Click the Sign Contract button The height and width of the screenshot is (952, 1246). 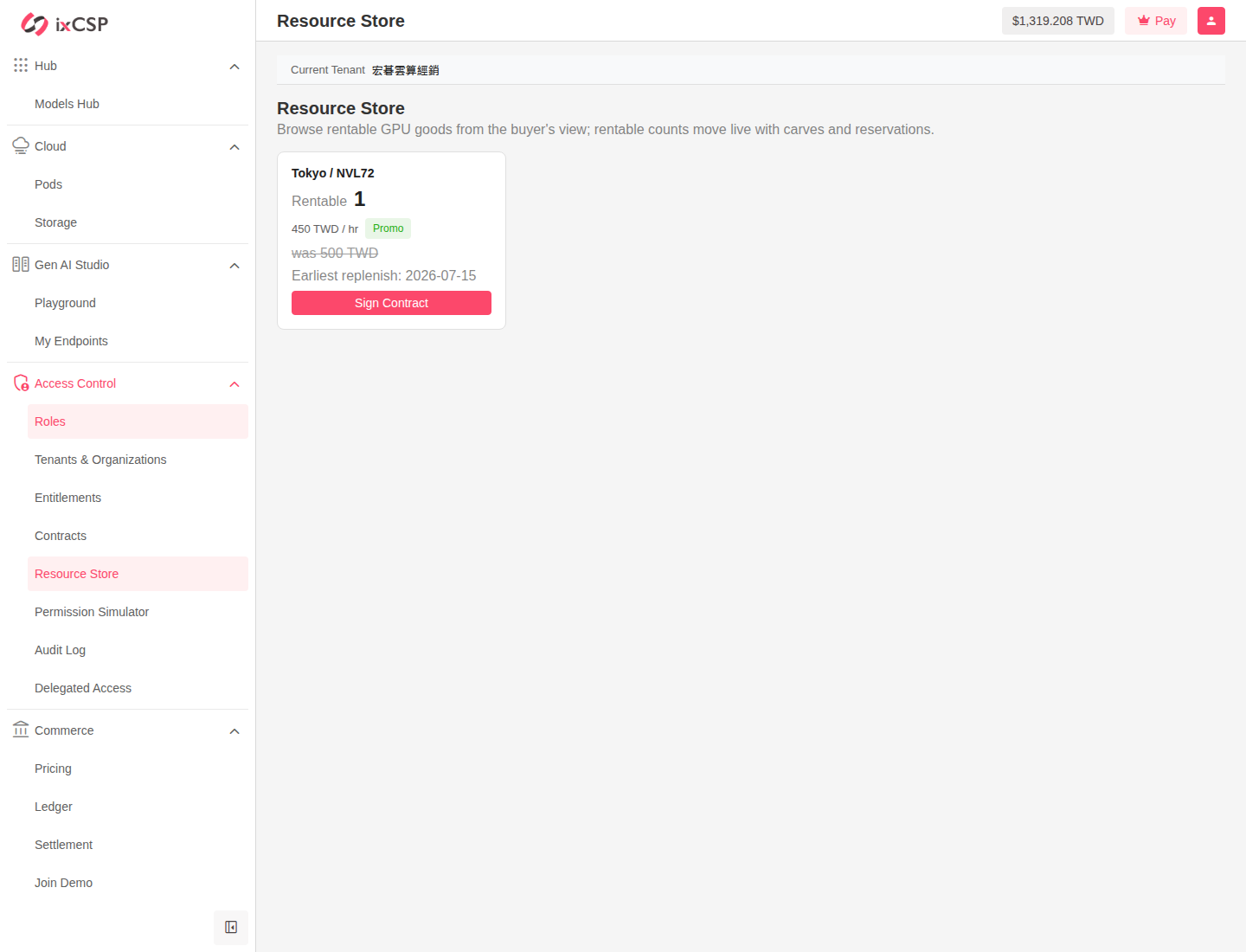[x=391, y=303]
